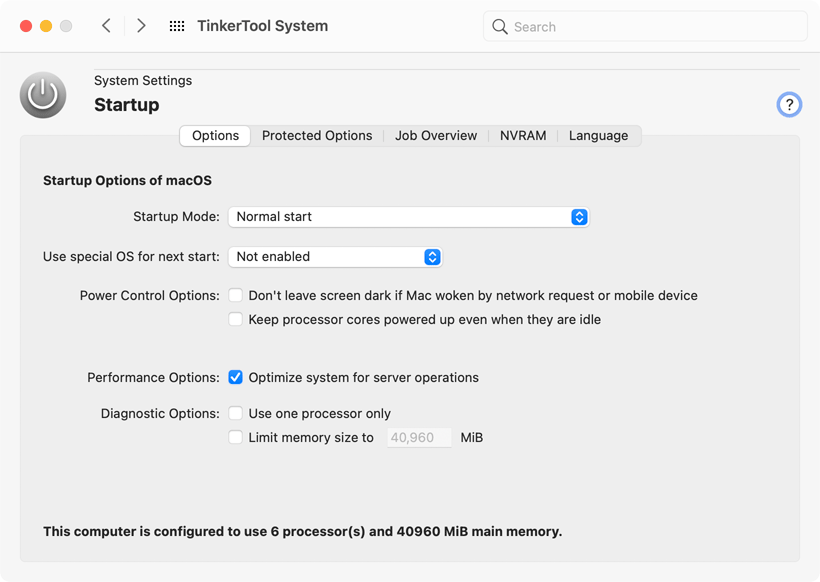Click the magnifying glass search icon
This screenshot has width=820, height=582.
click(x=500, y=27)
